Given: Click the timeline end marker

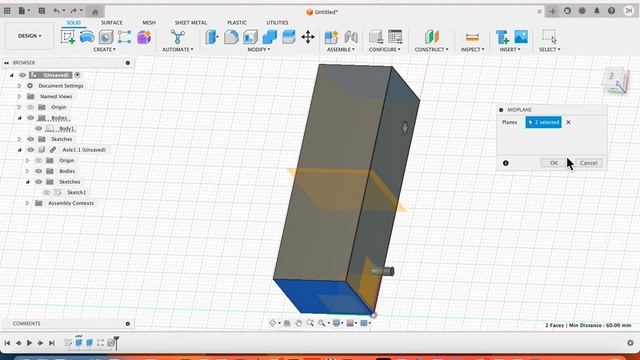Looking at the screenshot, I should [x=116, y=342].
